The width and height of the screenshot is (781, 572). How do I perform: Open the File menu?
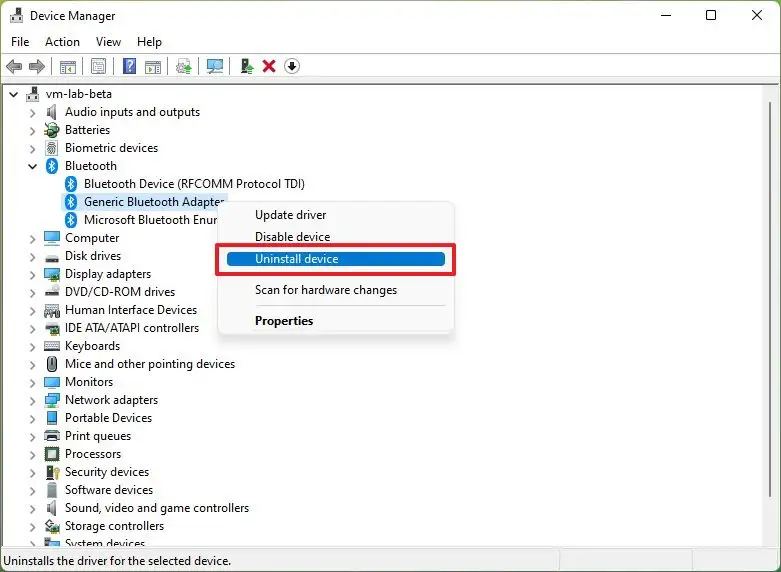click(20, 42)
